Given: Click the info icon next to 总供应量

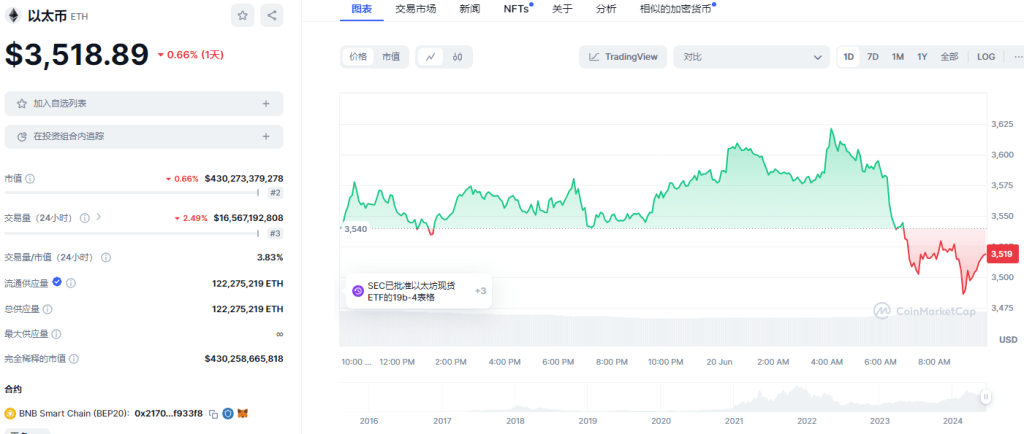Looking at the screenshot, I should click(x=48, y=309).
